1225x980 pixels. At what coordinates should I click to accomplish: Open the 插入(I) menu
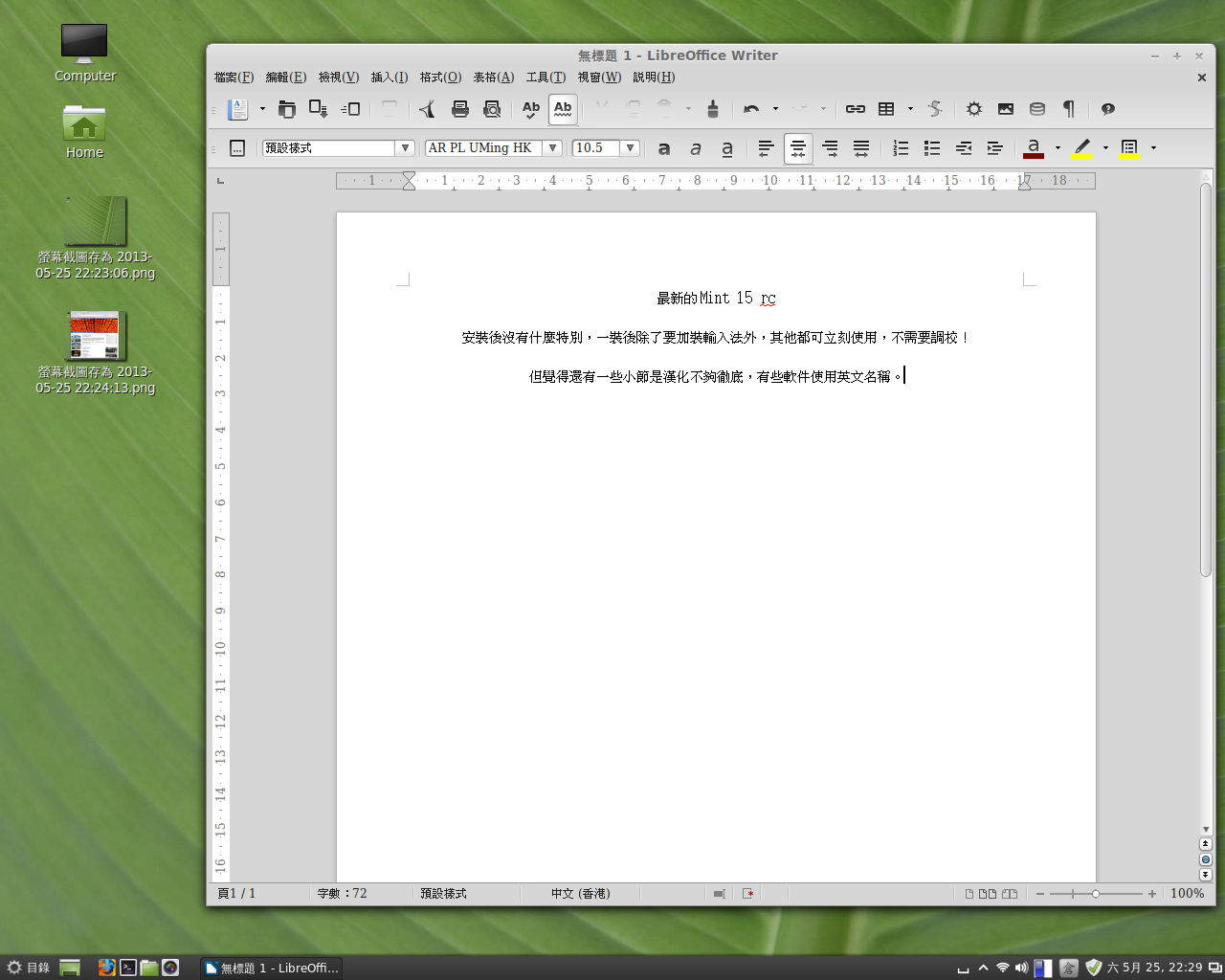[390, 78]
